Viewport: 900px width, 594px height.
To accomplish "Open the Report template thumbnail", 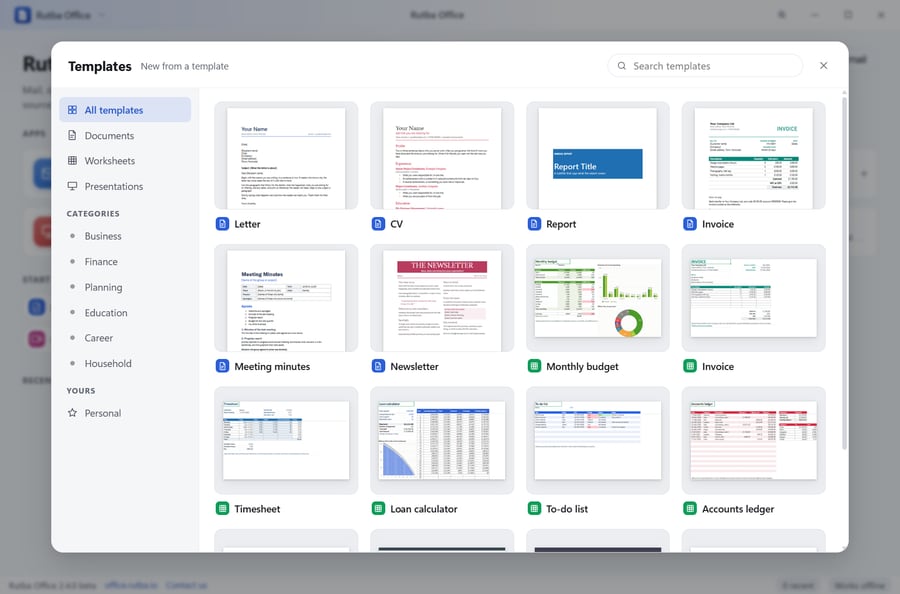I will pos(598,156).
